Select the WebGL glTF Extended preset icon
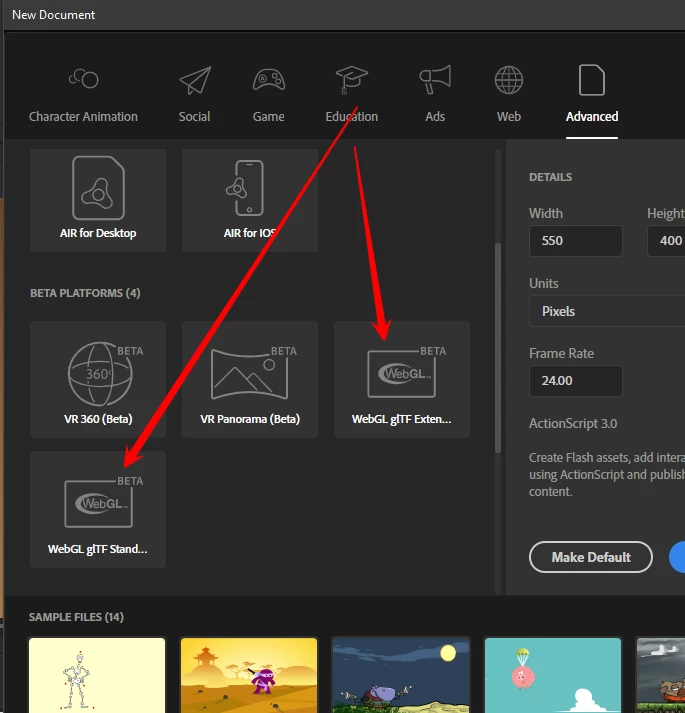Viewport: 685px width, 713px height. (407, 372)
